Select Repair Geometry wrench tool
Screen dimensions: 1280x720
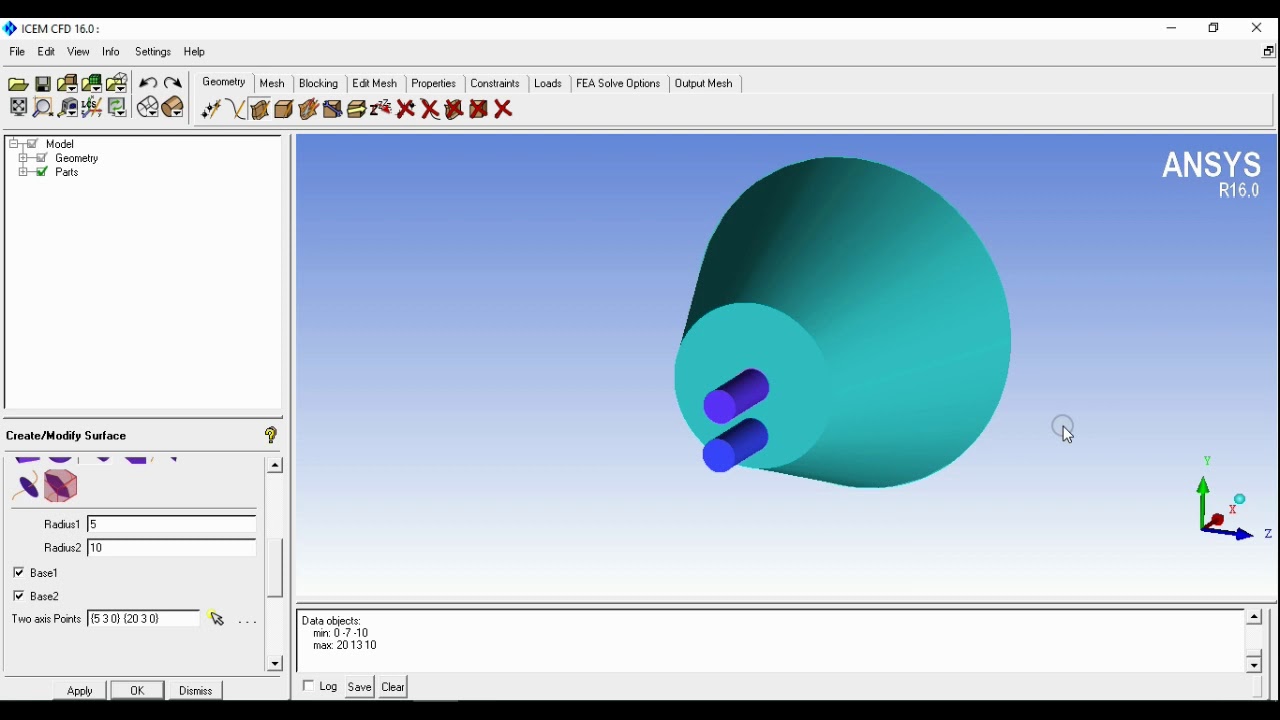point(333,109)
